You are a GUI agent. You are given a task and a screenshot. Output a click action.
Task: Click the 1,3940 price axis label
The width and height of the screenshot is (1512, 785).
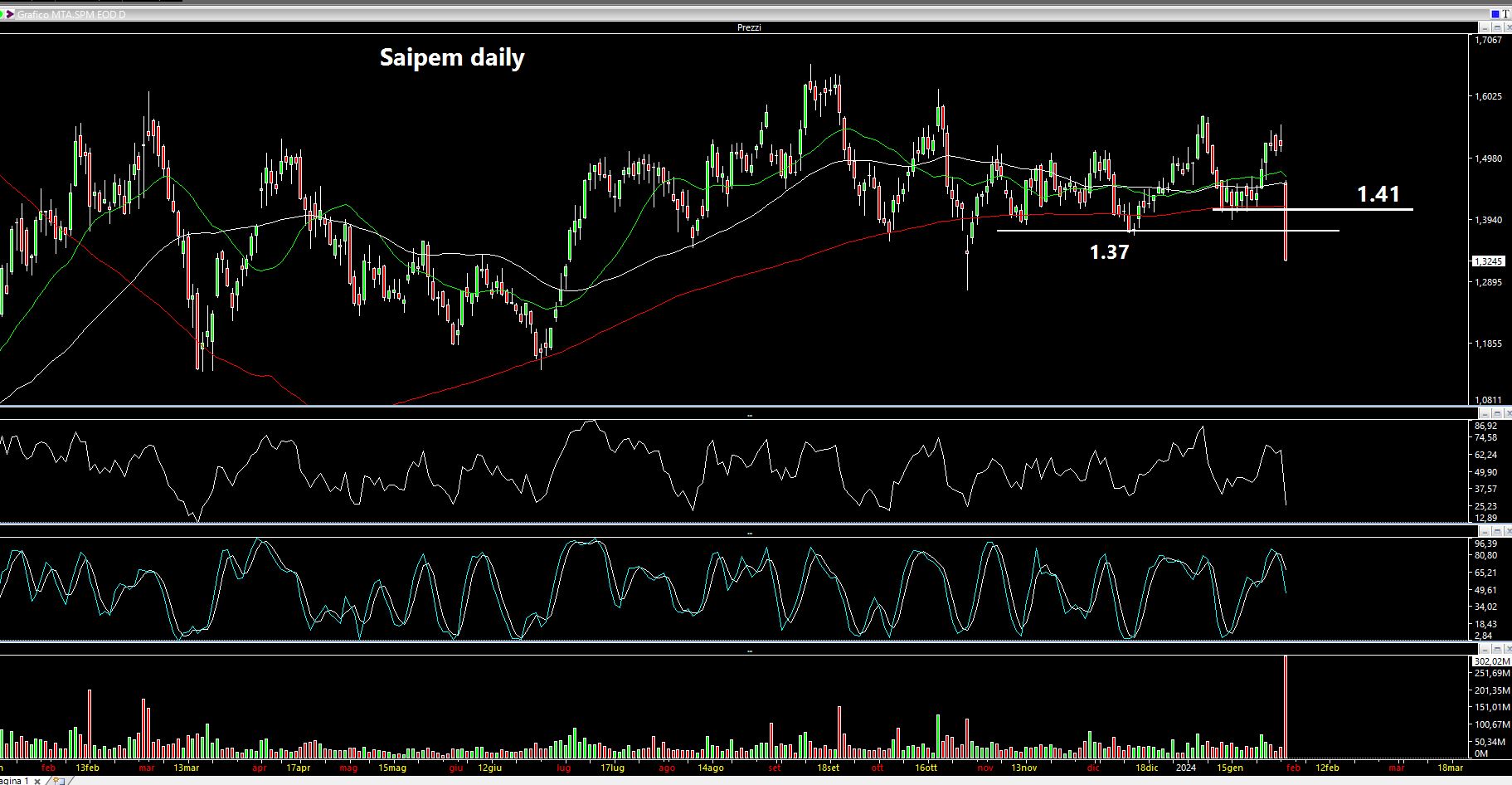point(1490,220)
